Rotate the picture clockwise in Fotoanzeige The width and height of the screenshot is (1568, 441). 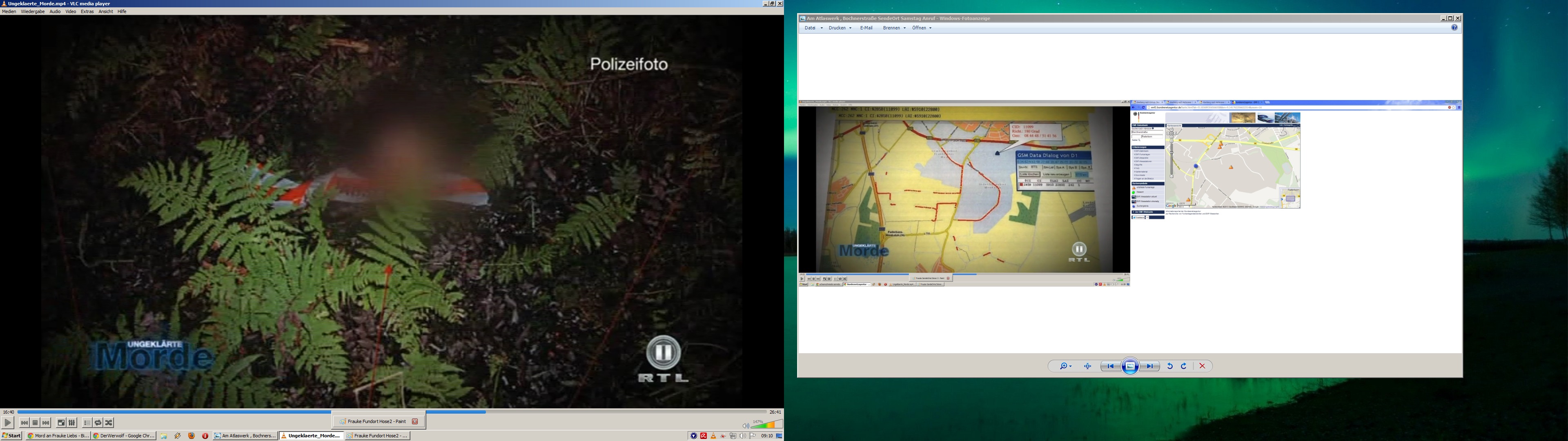coord(1184,367)
